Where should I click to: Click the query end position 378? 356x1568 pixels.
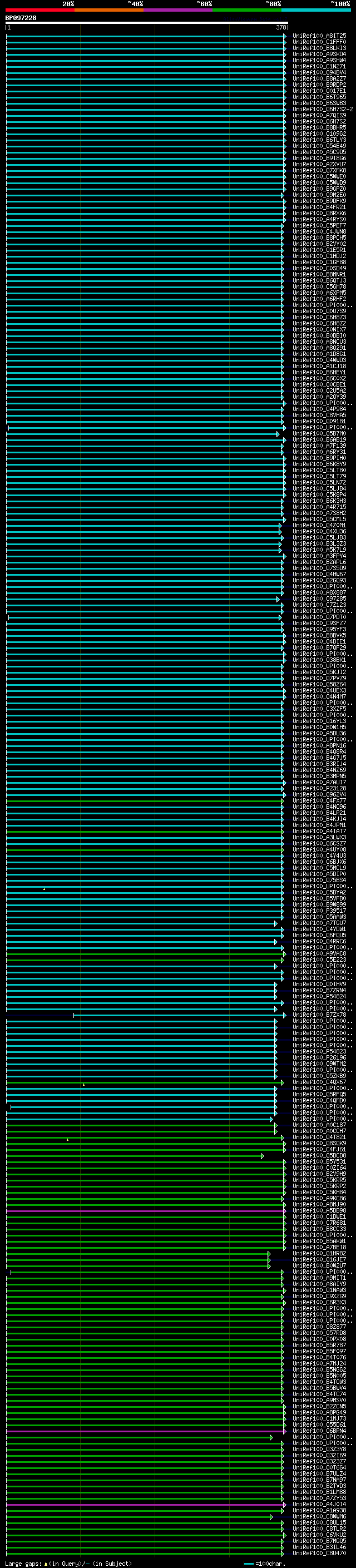(281, 27)
